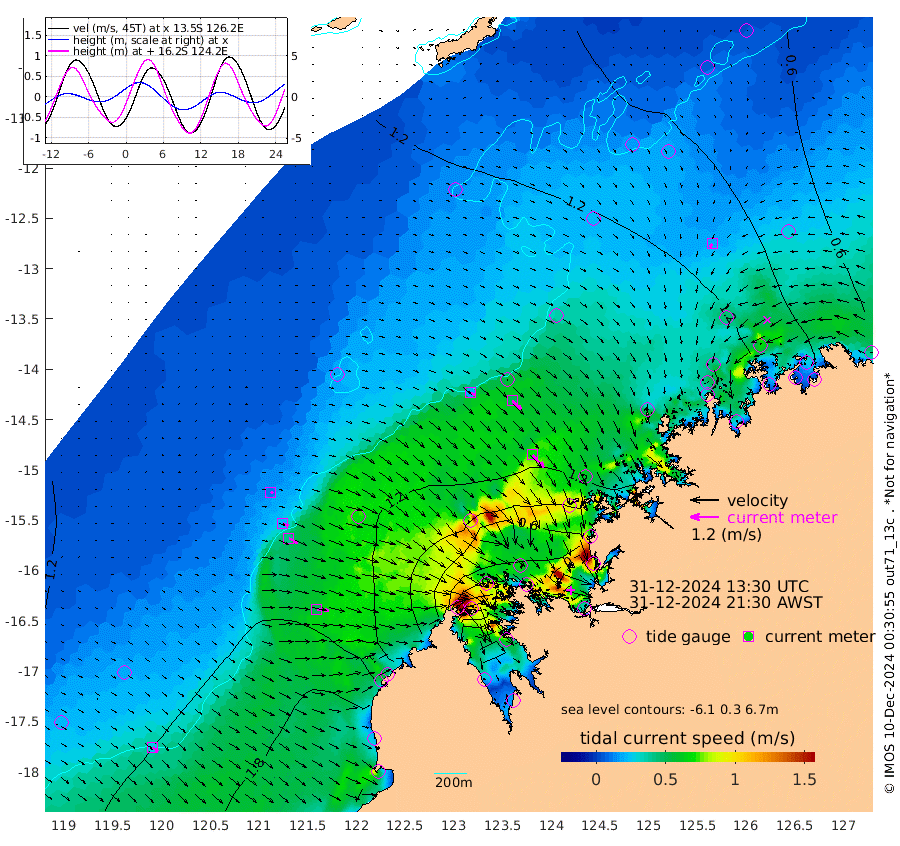The height and width of the screenshot is (846, 900).
Task: Click the 'current meter' label beside green square
Action: pyautogui.click(x=820, y=637)
